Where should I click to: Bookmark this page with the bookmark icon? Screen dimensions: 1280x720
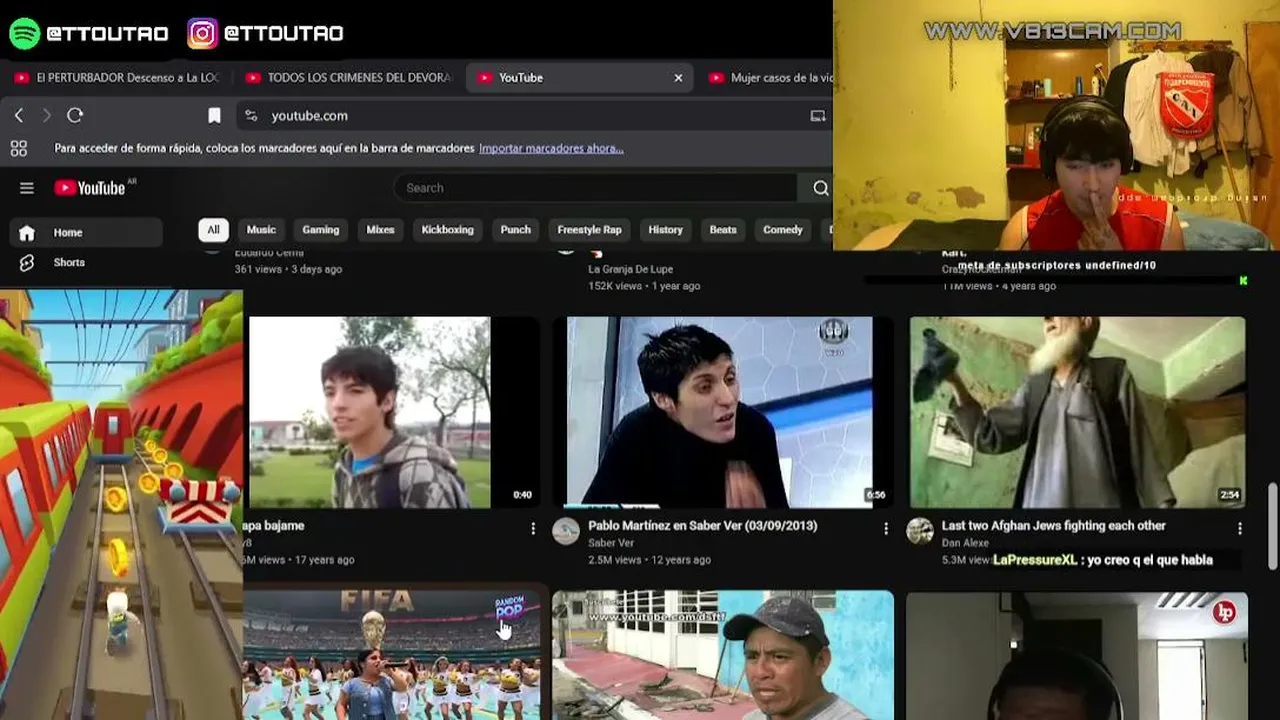(x=214, y=116)
